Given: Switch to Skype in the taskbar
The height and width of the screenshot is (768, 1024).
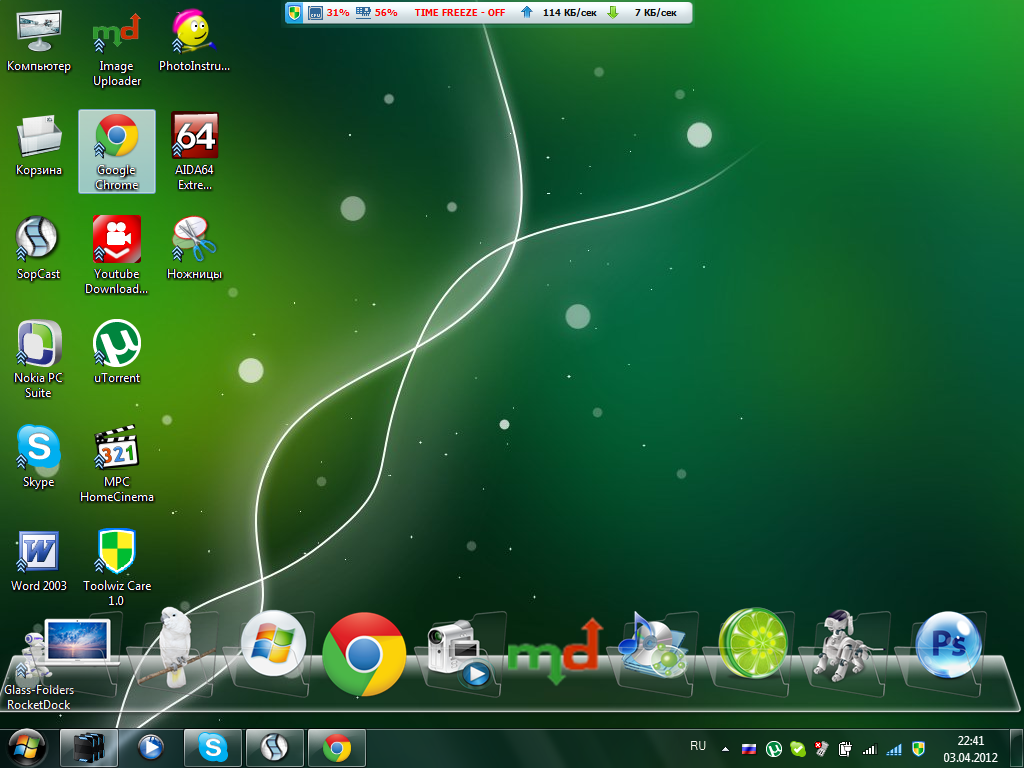Looking at the screenshot, I should pos(212,747).
